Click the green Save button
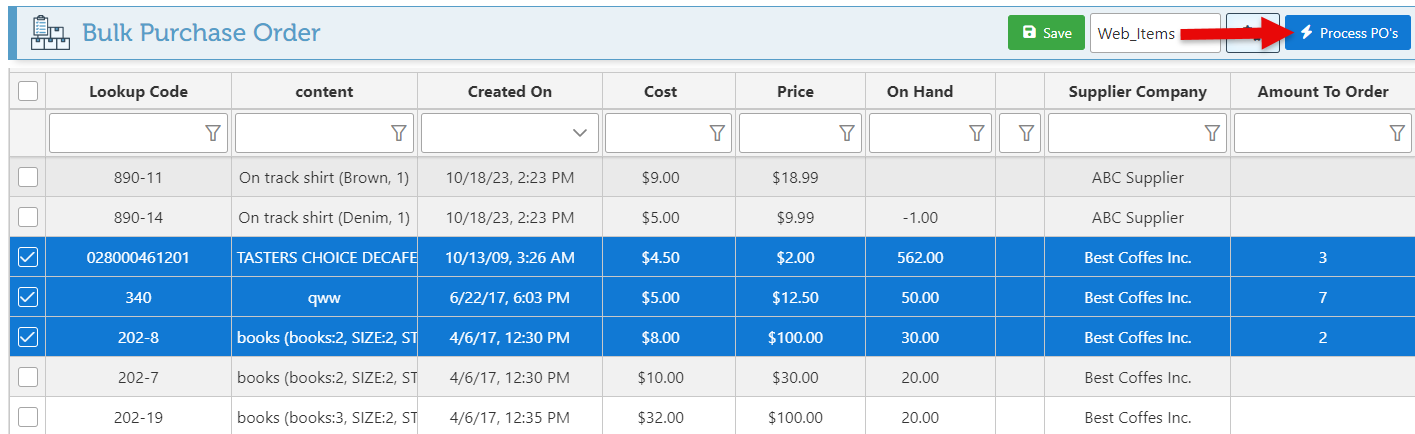Screen dimensions: 1415x434 pyautogui.click(x=1046, y=33)
